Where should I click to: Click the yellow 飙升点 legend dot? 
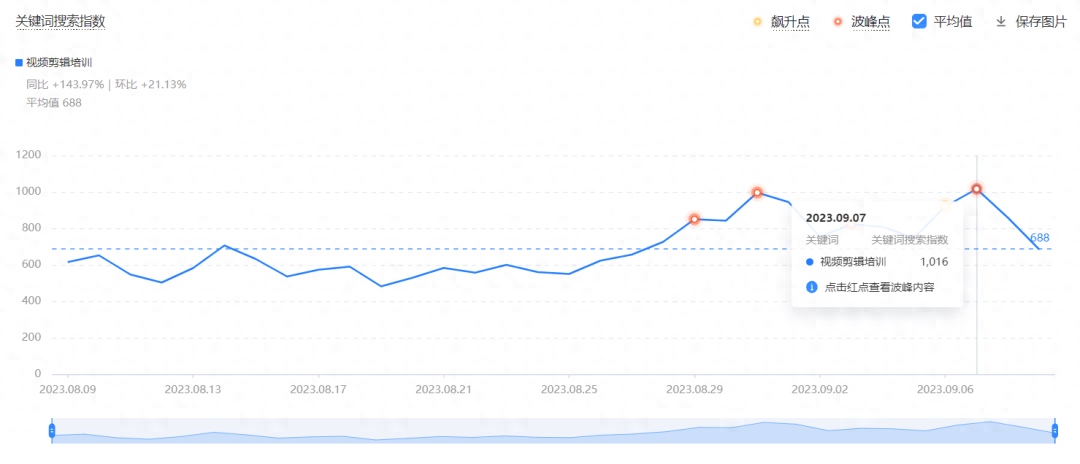coord(757,21)
